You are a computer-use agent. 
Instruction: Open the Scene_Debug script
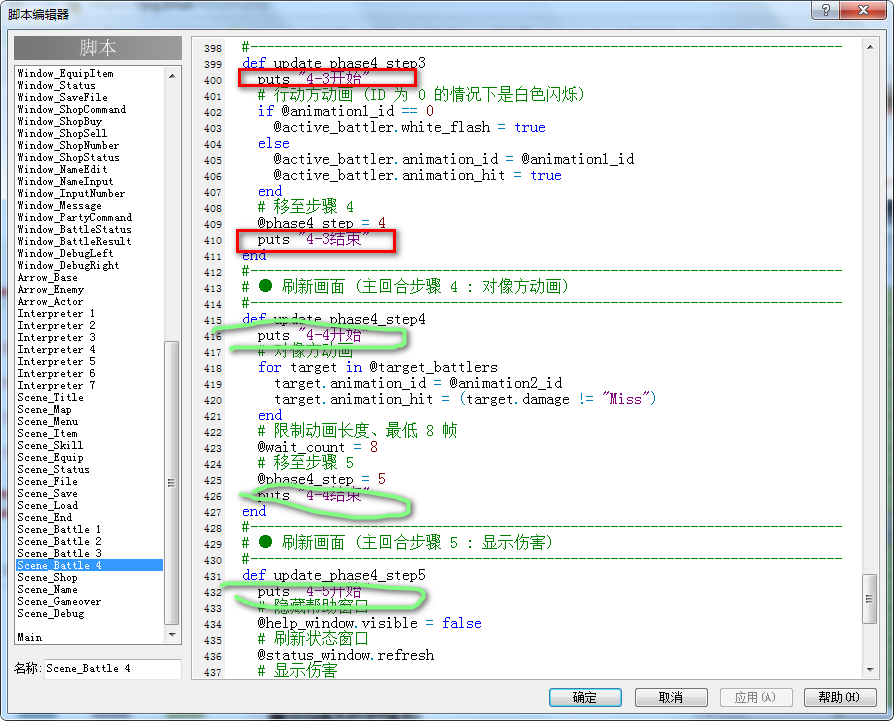pos(51,613)
